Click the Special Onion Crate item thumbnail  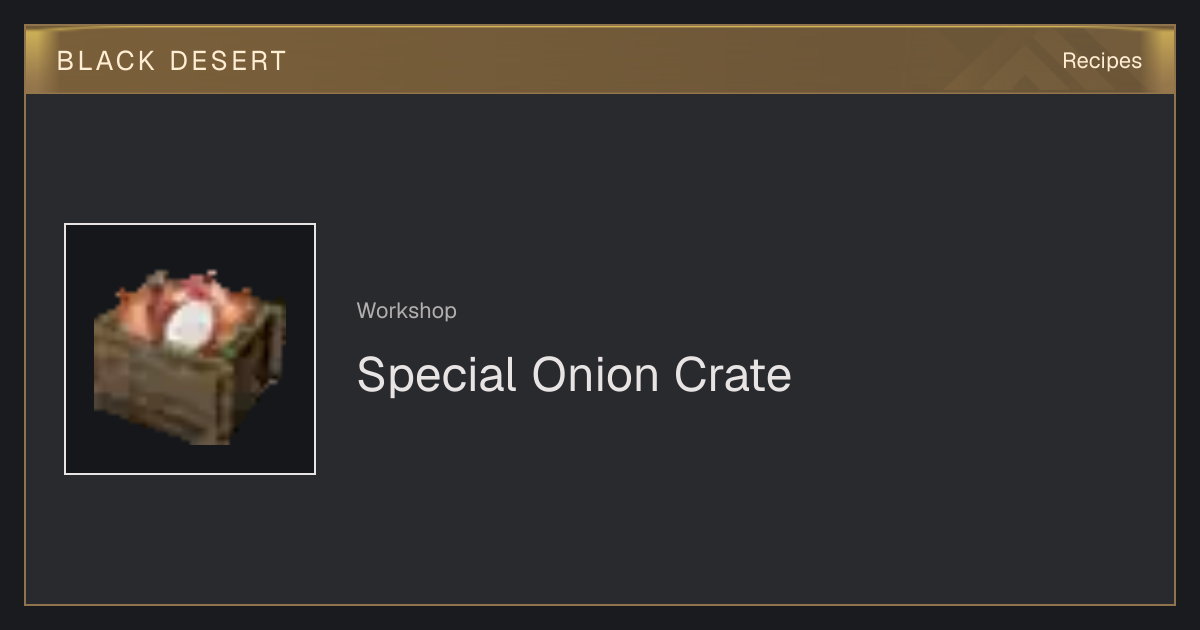190,349
